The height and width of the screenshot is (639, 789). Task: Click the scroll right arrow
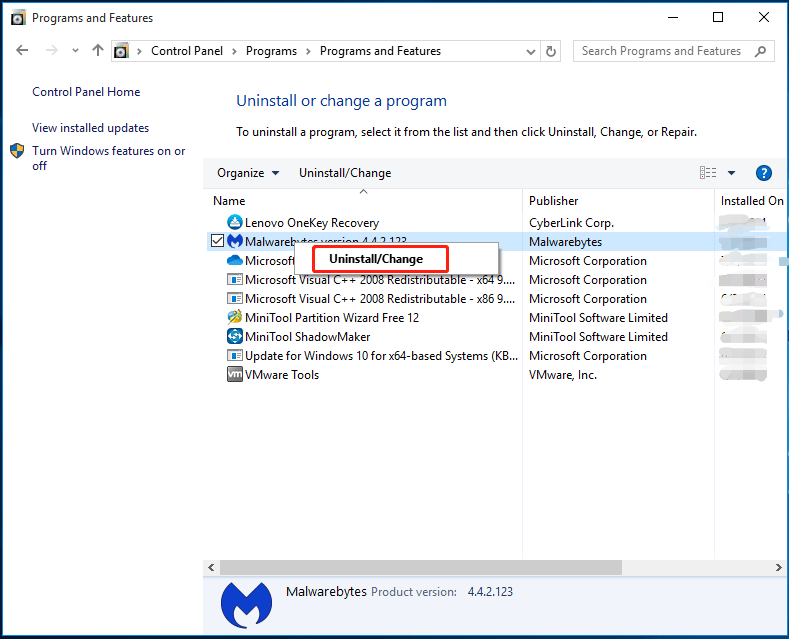pyautogui.click(x=778, y=568)
